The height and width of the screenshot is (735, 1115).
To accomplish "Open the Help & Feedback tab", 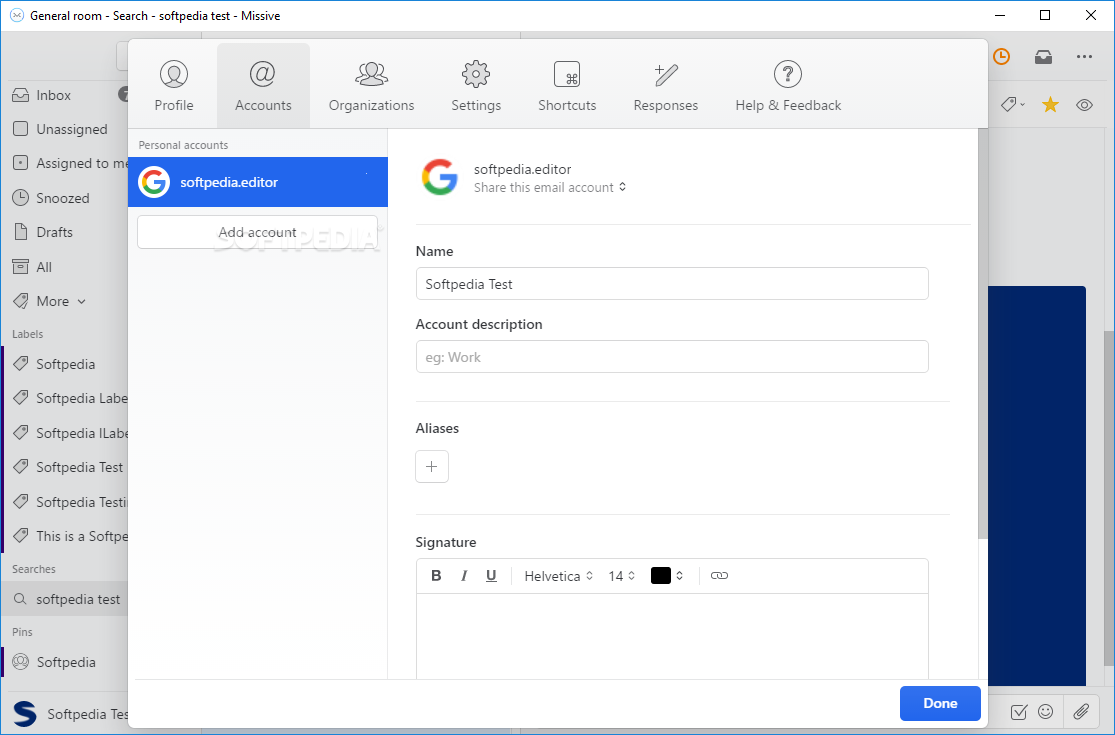I will tap(788, 86).
